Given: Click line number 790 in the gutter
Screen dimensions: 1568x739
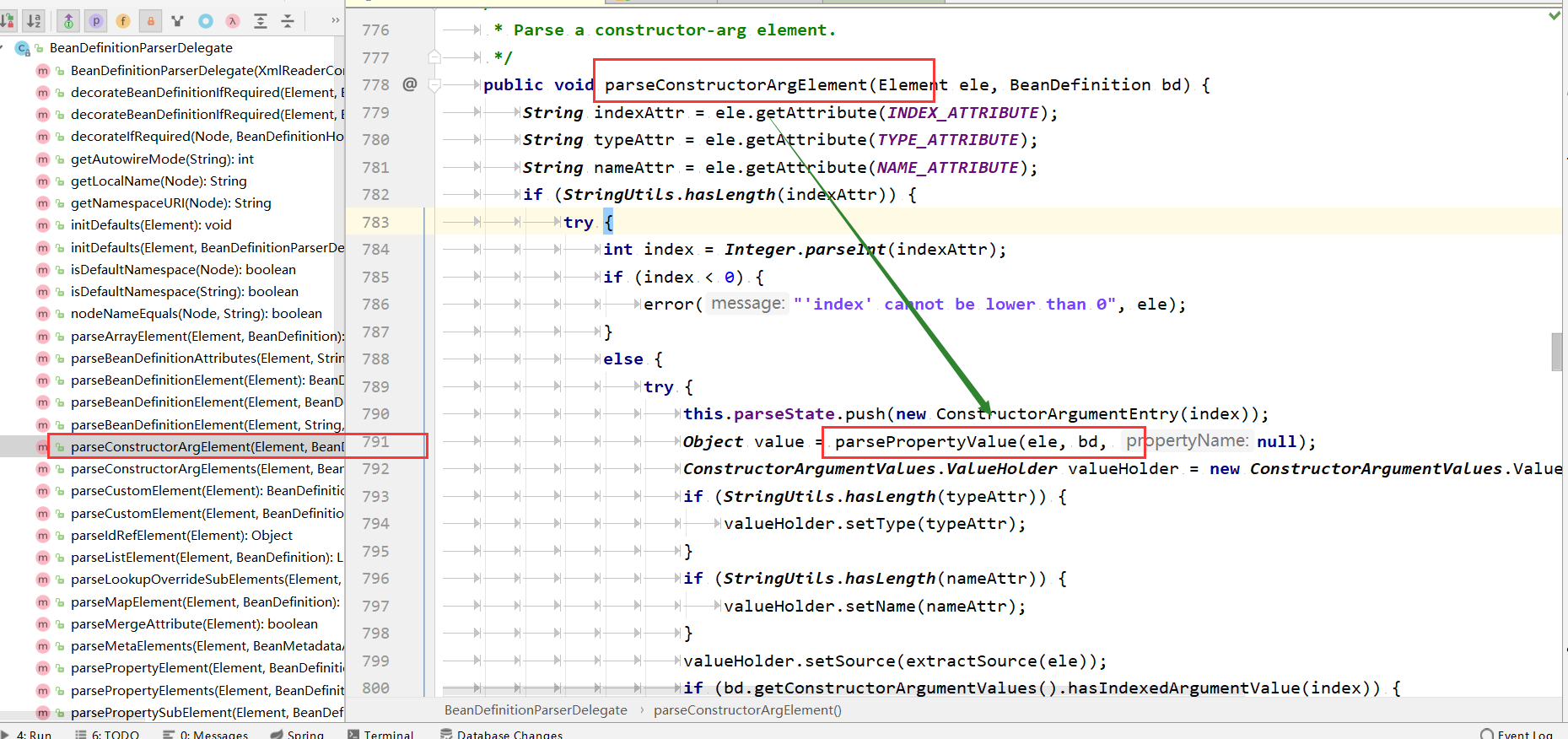Looking at the screenshot, I should [x=375, y=413].
